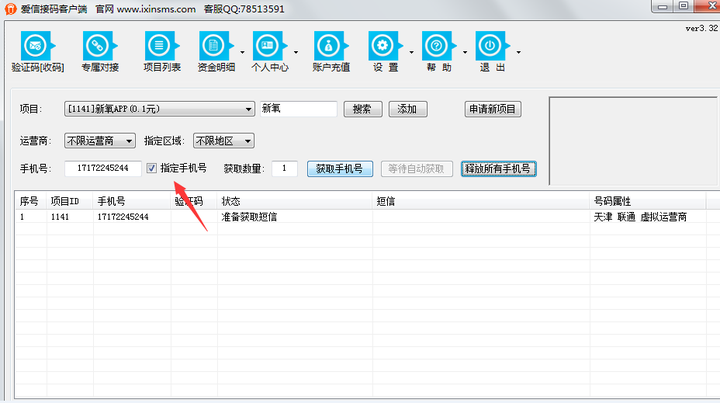Click the 申请新项目 button
Image resolution: width=720 pixels, height=403 pixels.
(x=493, y=109)
